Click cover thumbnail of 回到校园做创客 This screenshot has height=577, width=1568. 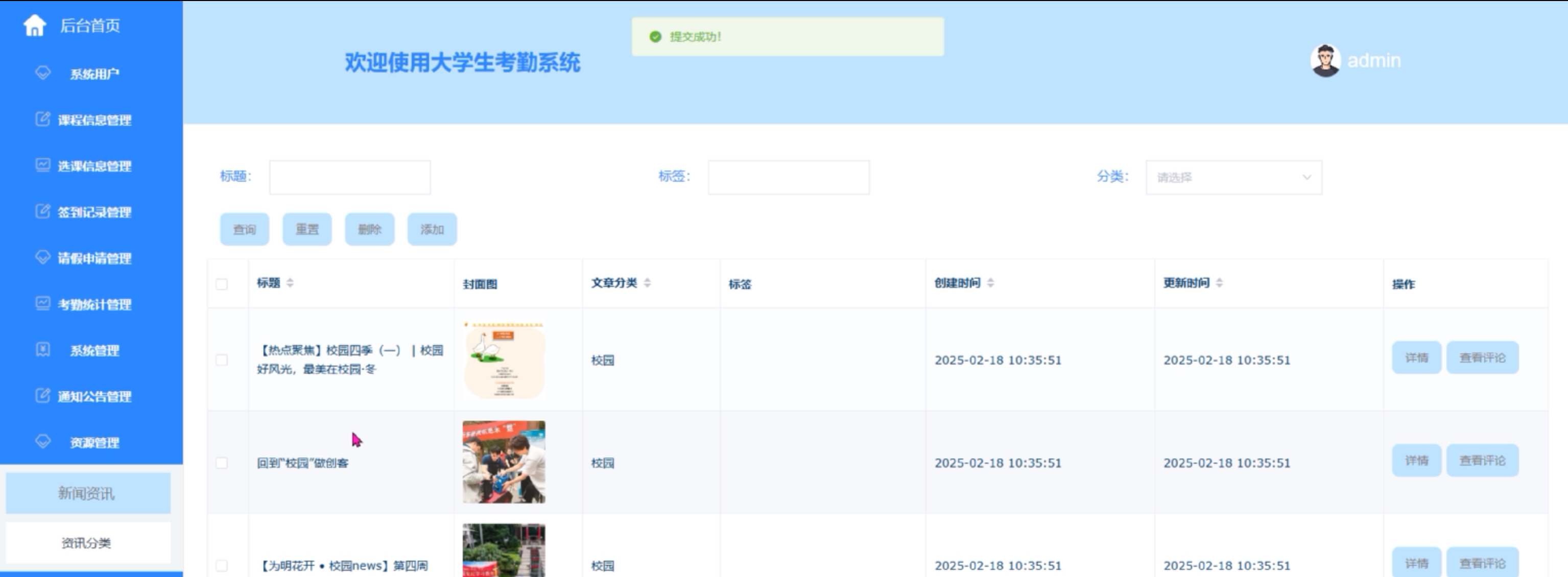(x=504, y=462)
